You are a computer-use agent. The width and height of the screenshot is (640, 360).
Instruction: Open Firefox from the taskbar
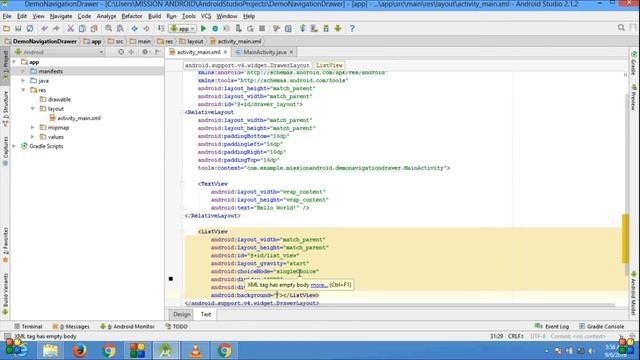pyautogui.click(x=80, y=351)
